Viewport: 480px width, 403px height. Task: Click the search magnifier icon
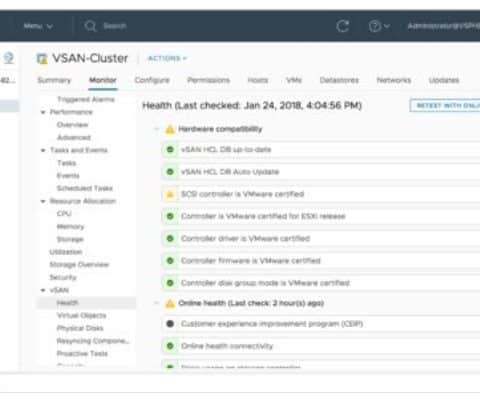(x=90, y=26)
